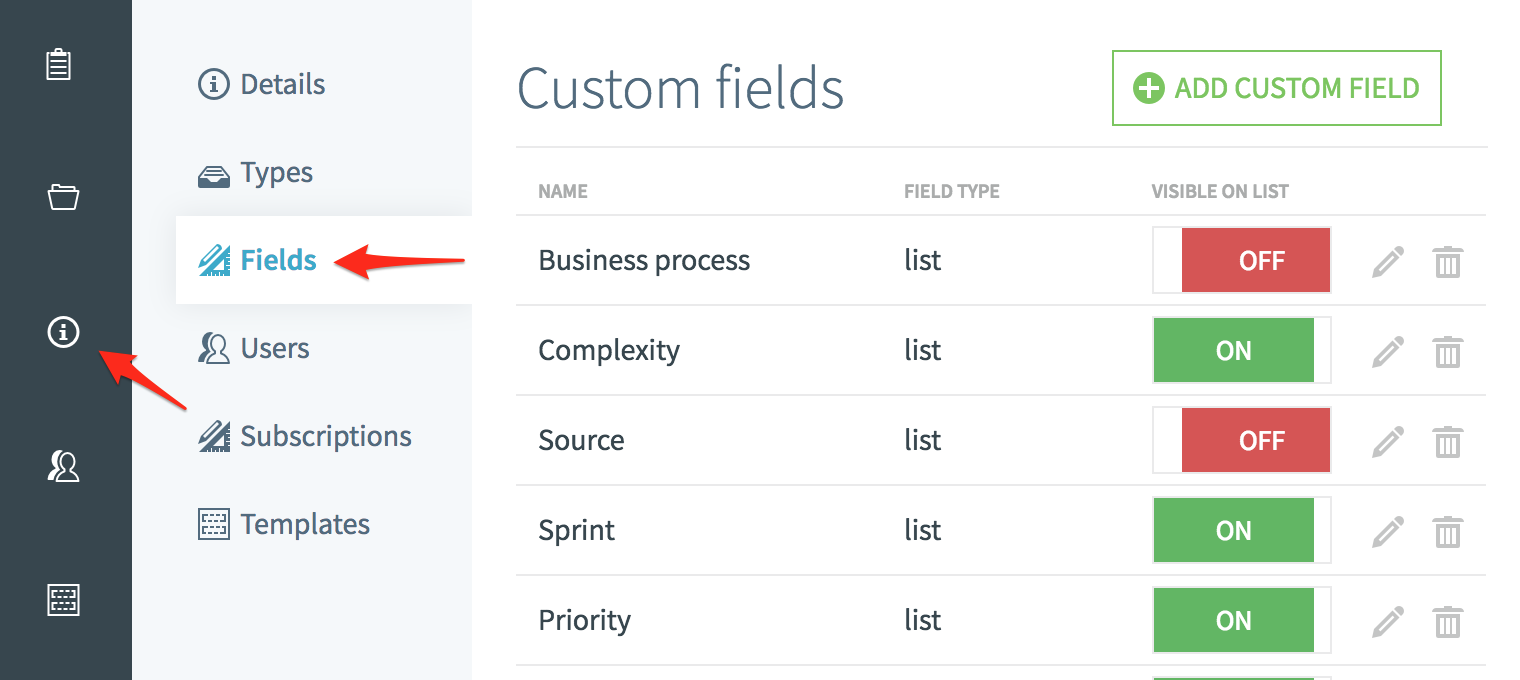This screenshot has height=680, width=1520.
Task: Turn on visibility for Source
Action: click(1242, 441)
